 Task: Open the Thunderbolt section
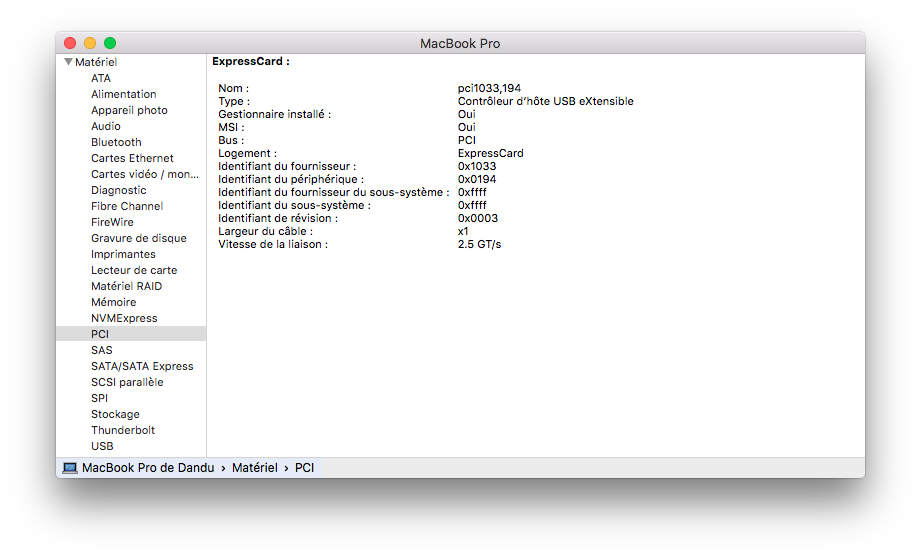123,430
